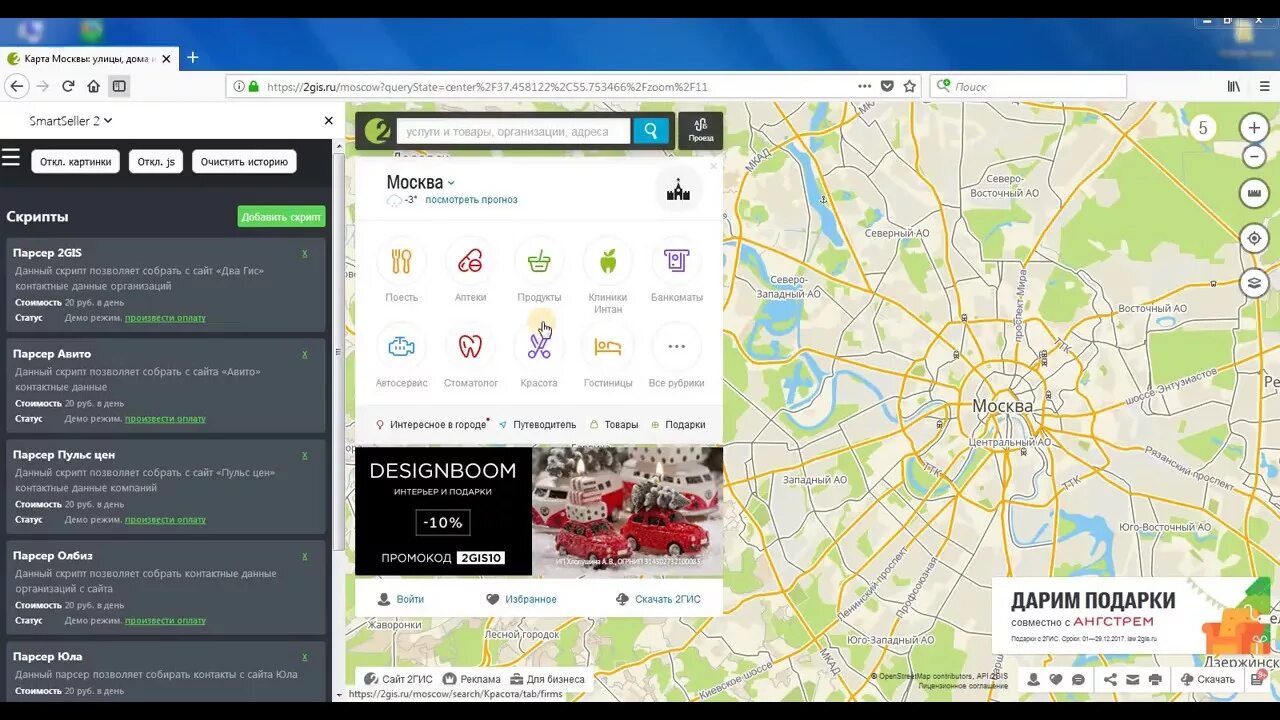Click произвести оплату for Парсер Пульс цен
The image size is (1280, 720).
pyautogui.click(x=165, y=520)
